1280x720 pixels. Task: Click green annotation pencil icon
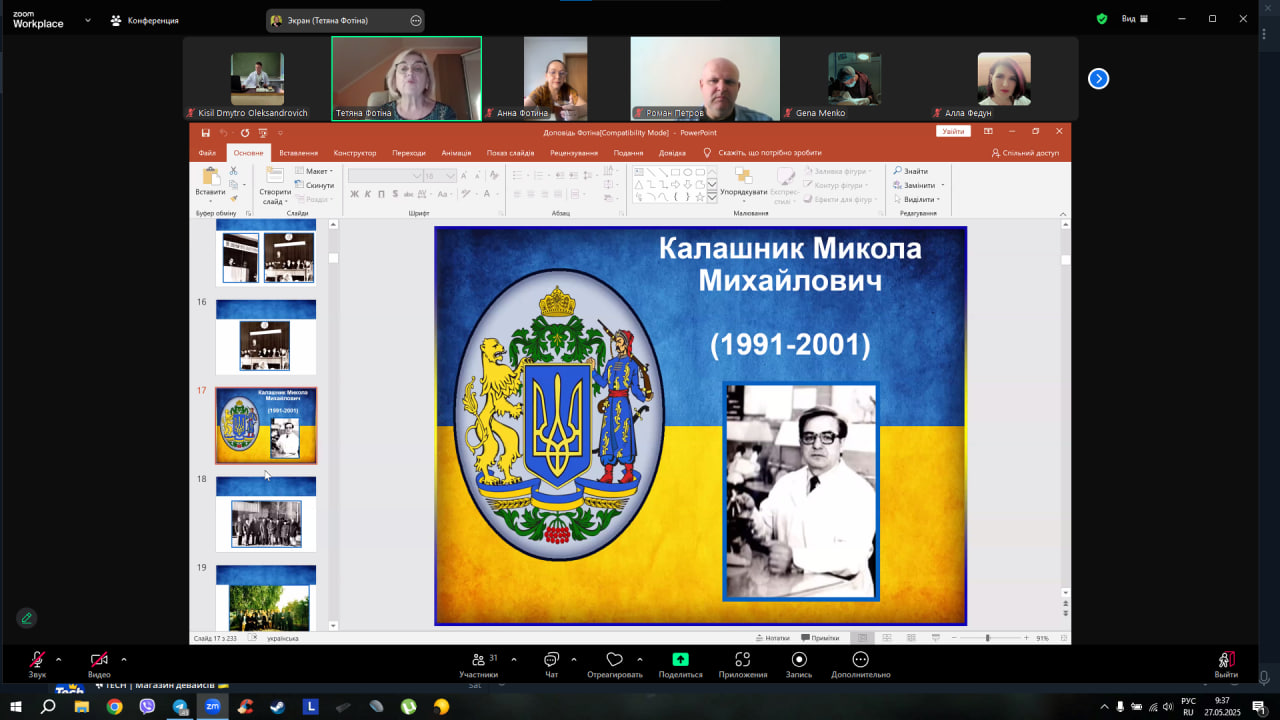[27, 618]
